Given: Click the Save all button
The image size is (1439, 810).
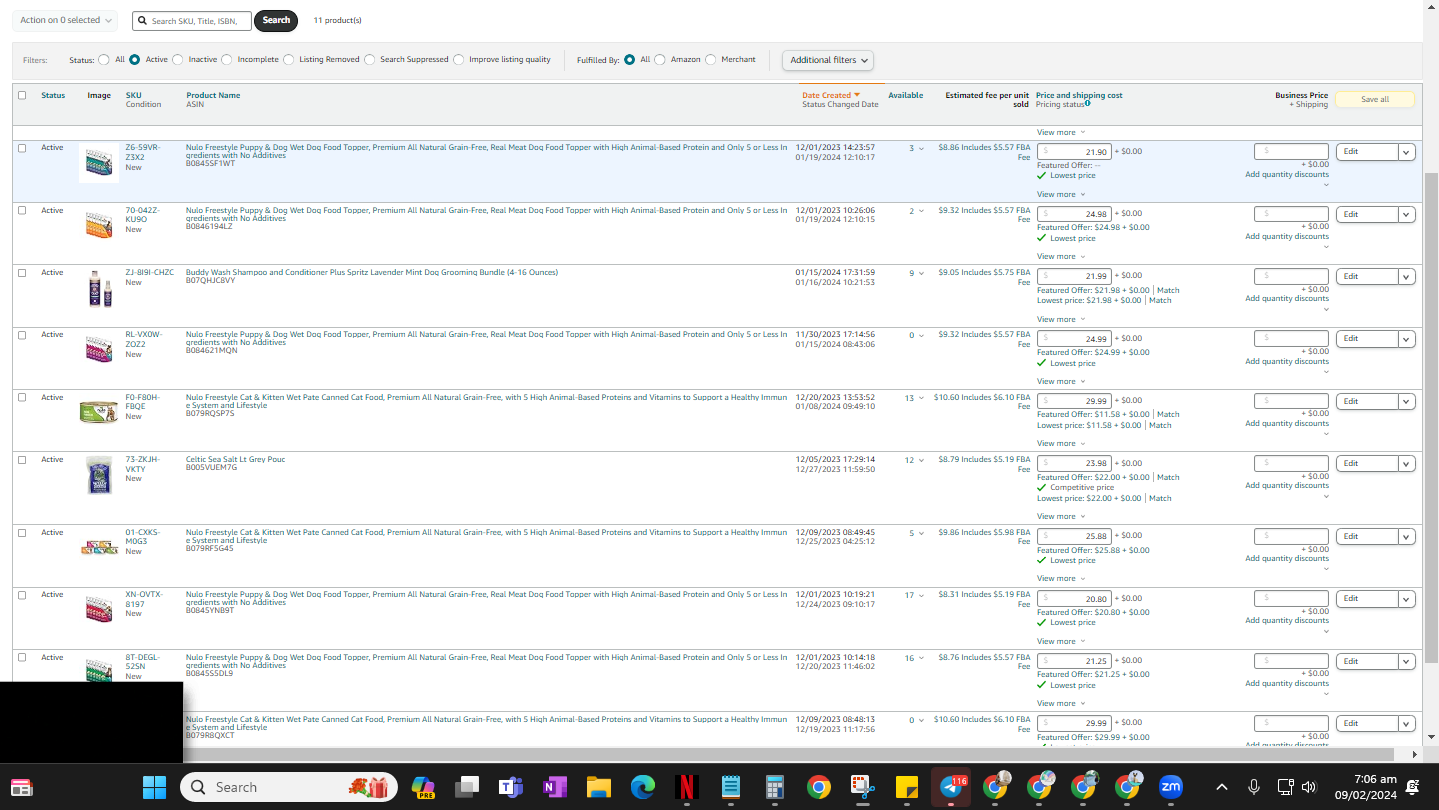Looking at the screenshot, I should click(1375, 99).
